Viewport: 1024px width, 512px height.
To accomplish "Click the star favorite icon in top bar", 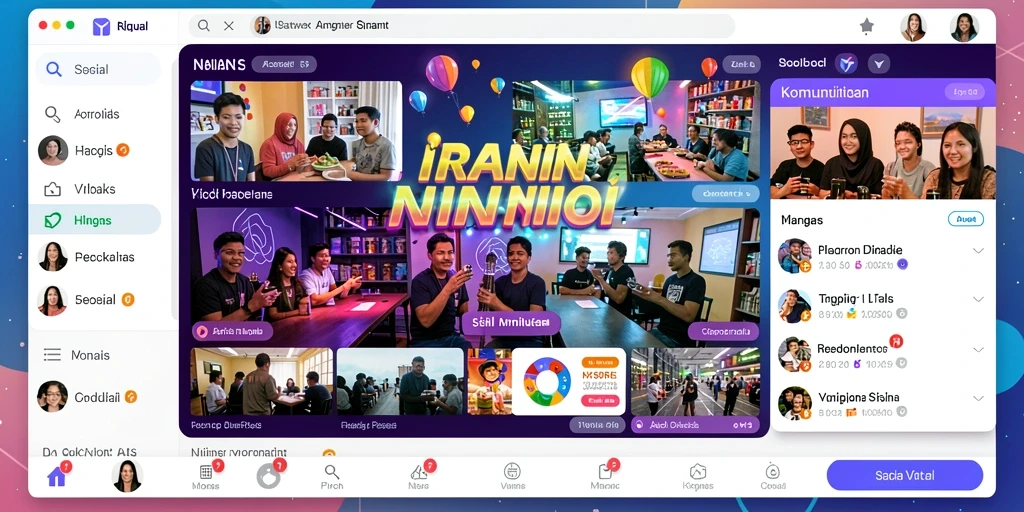I will (x=867, y=26).
